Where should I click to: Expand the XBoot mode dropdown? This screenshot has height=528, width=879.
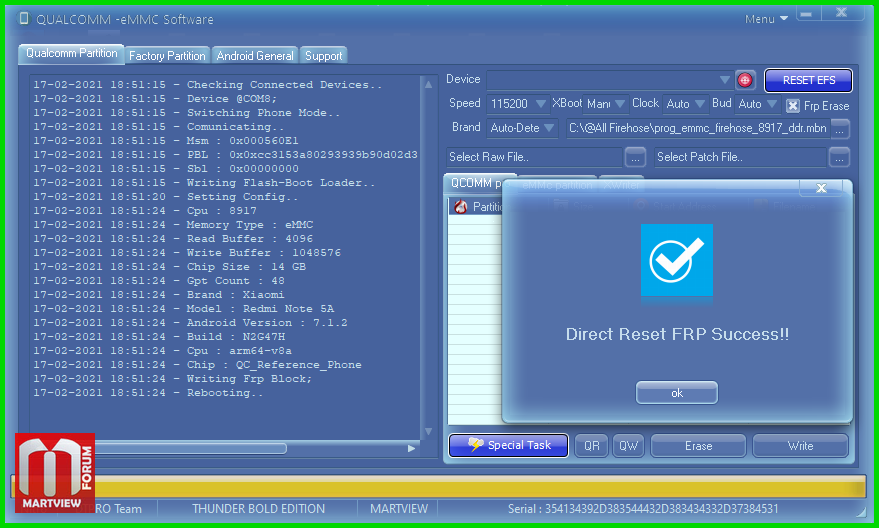[x=619, y=104]
